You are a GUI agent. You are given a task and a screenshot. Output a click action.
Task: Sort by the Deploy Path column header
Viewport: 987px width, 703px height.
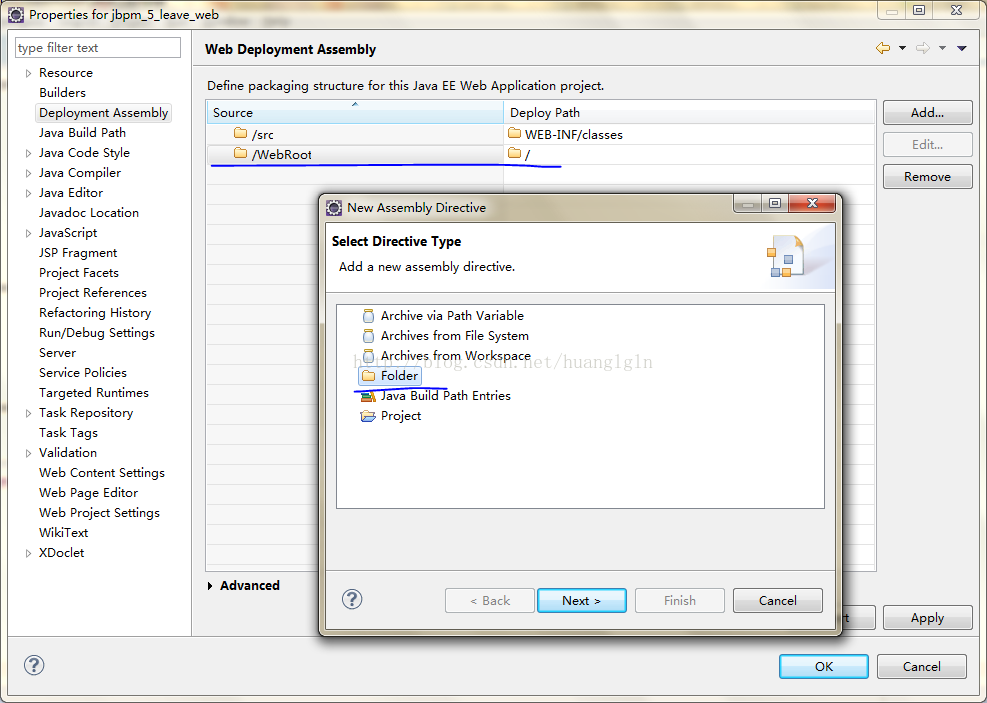tap(689, 113)
